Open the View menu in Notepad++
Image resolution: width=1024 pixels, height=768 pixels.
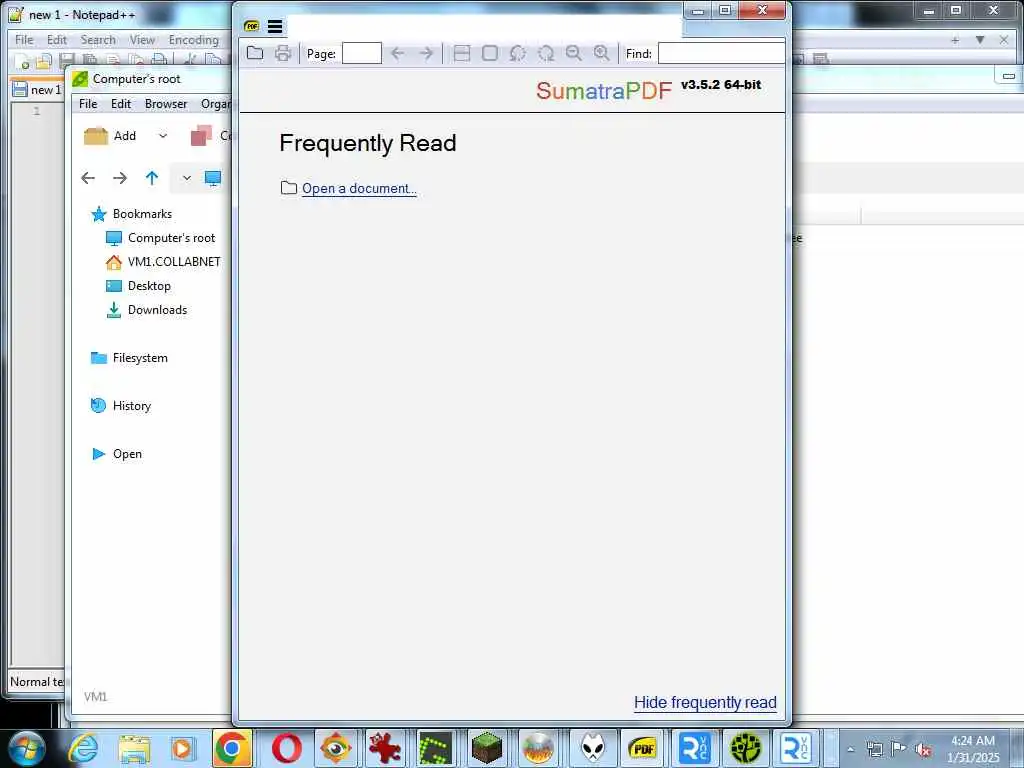142,40
